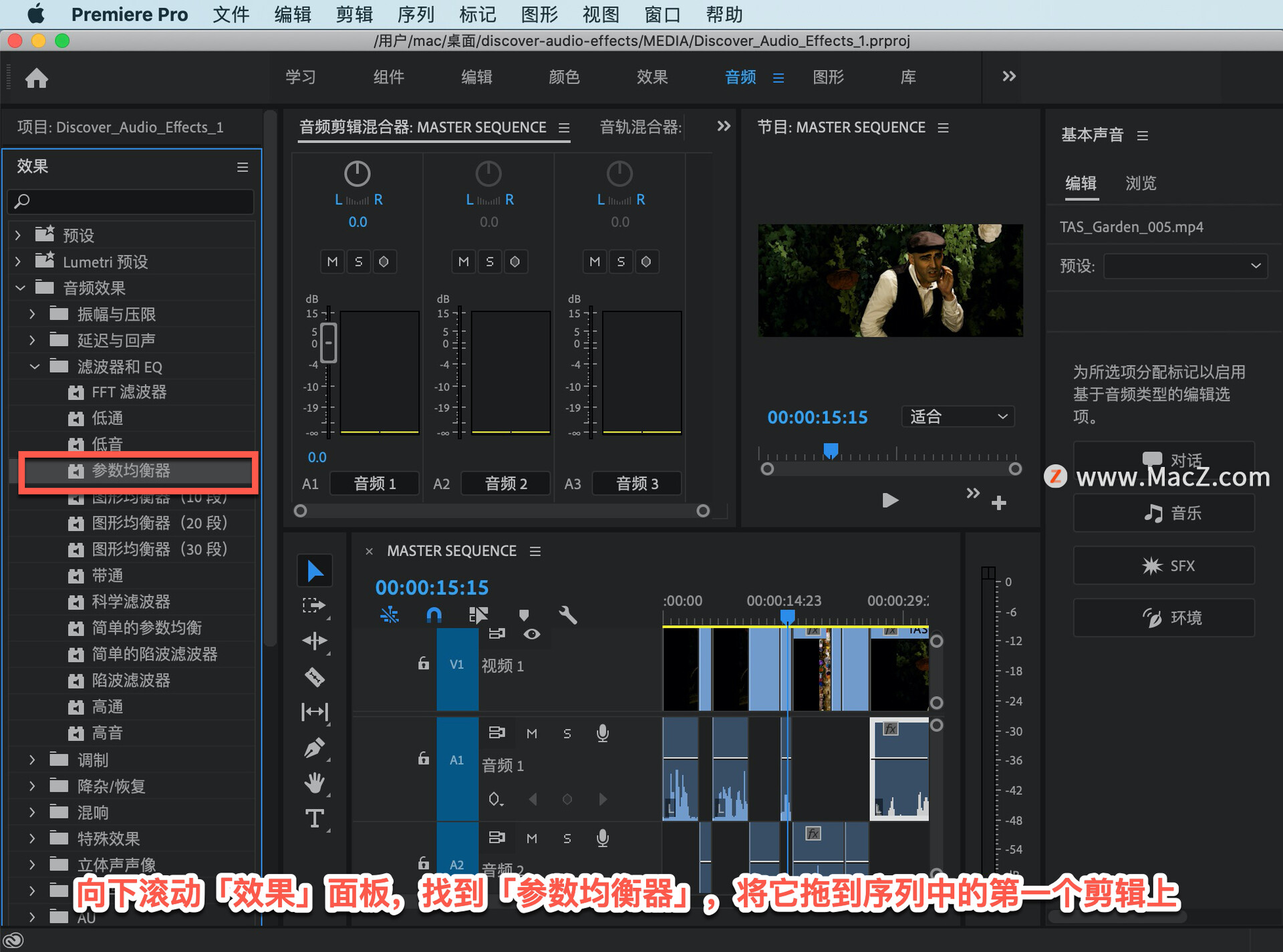Select the Pen tool
The width and height of the screenshot is (1283, 952).
pyautogui.click(x=315, y=748)
